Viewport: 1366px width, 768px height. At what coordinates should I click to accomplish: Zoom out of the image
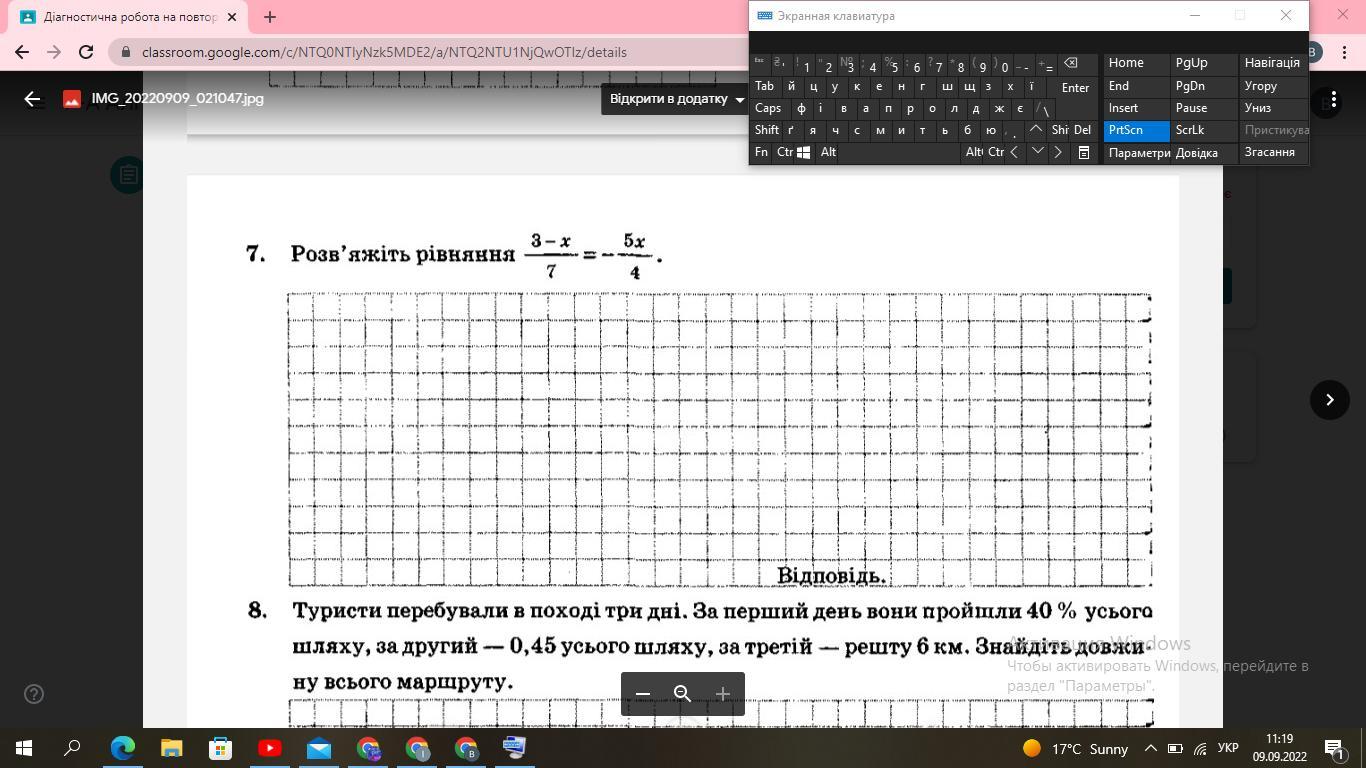click(x=643, y=694)
